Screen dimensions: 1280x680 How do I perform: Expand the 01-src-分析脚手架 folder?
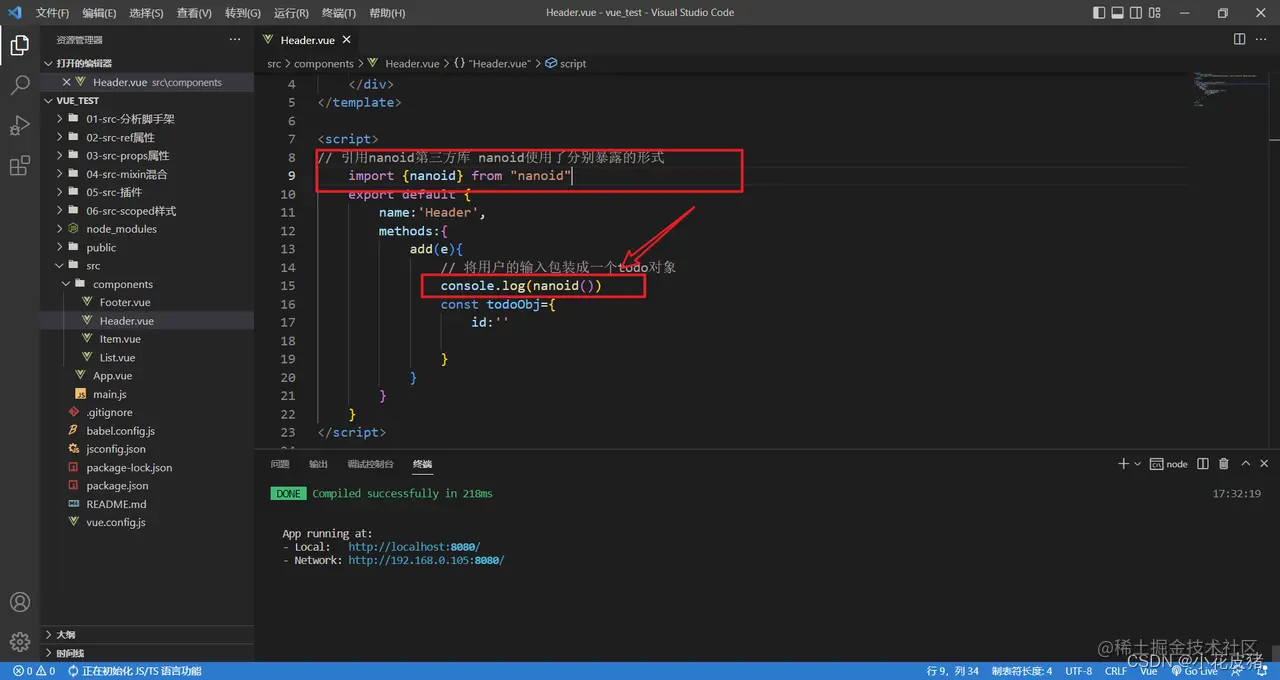point(146,119)
